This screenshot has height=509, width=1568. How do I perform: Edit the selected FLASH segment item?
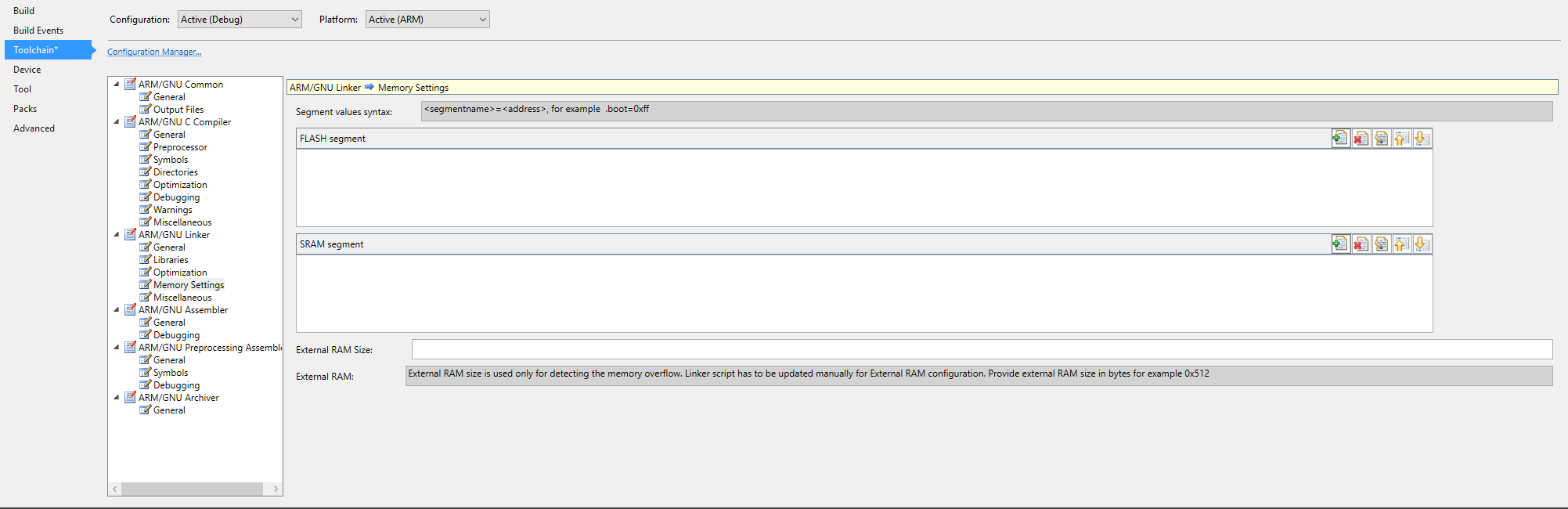coord(1381,139)
